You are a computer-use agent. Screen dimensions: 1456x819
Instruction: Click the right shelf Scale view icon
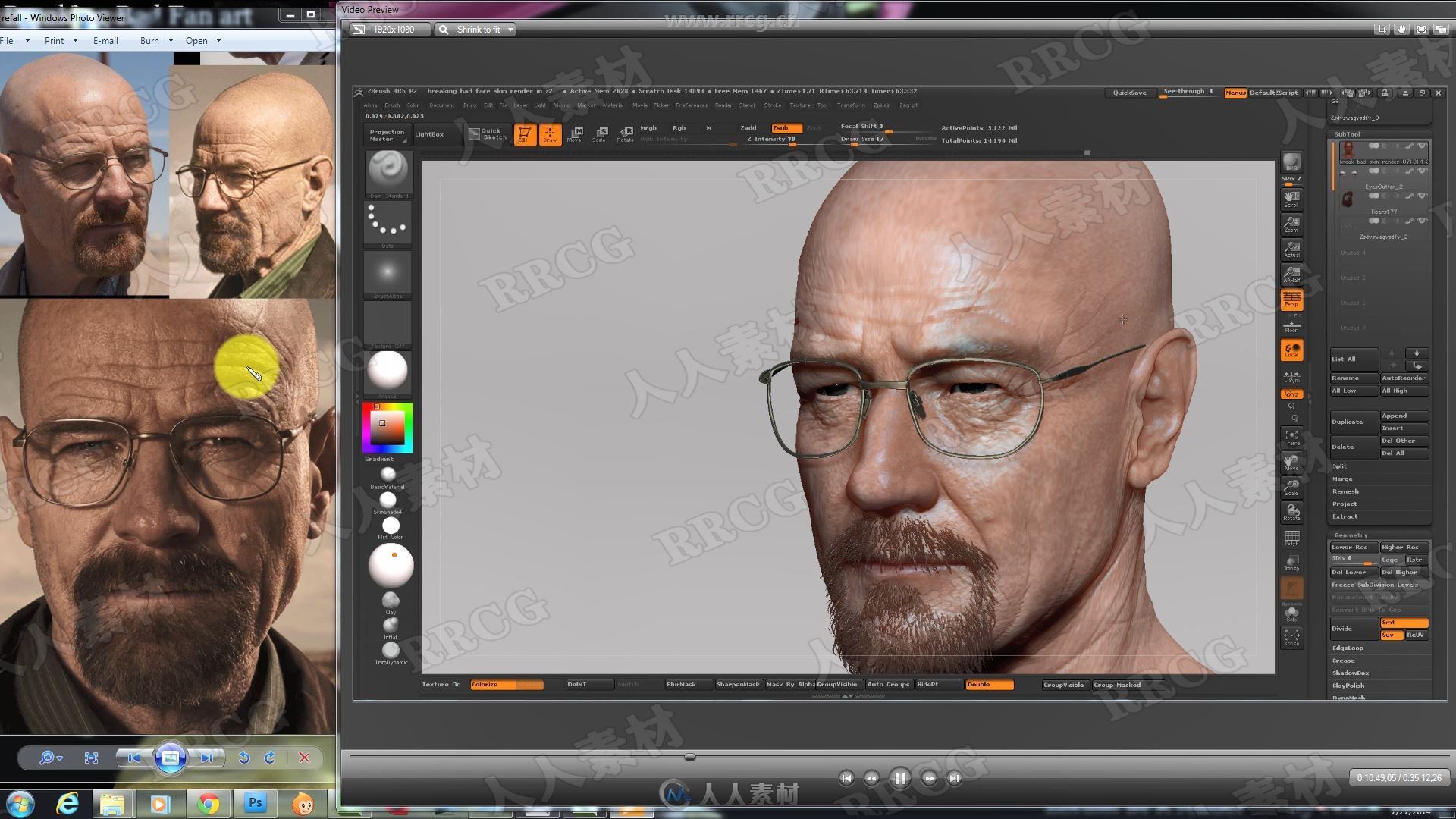(x=1291, y=487)
